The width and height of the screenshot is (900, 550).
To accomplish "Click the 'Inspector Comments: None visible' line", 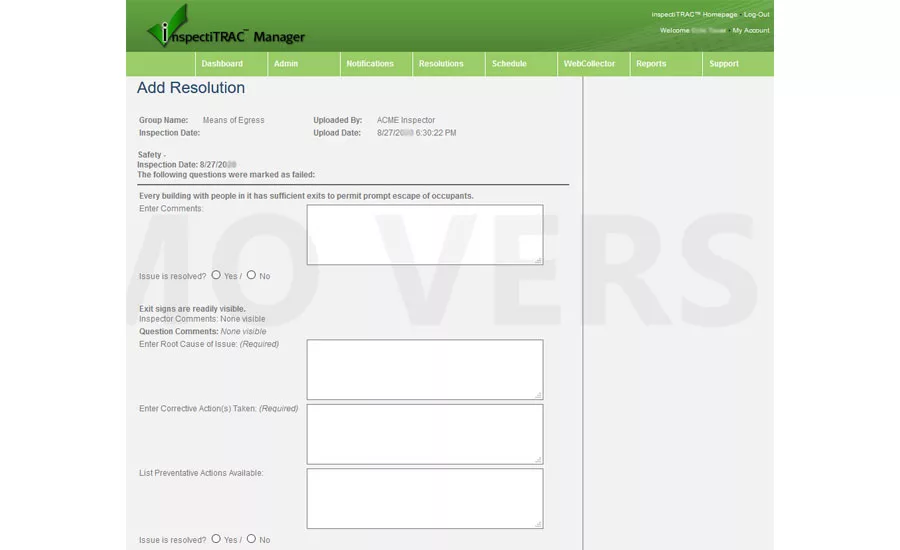I will pos(202,319).
